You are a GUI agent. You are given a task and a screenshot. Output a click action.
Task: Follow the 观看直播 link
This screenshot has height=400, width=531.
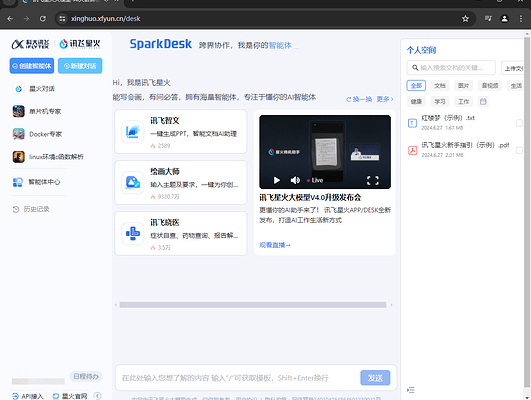(x=275, y=245)
